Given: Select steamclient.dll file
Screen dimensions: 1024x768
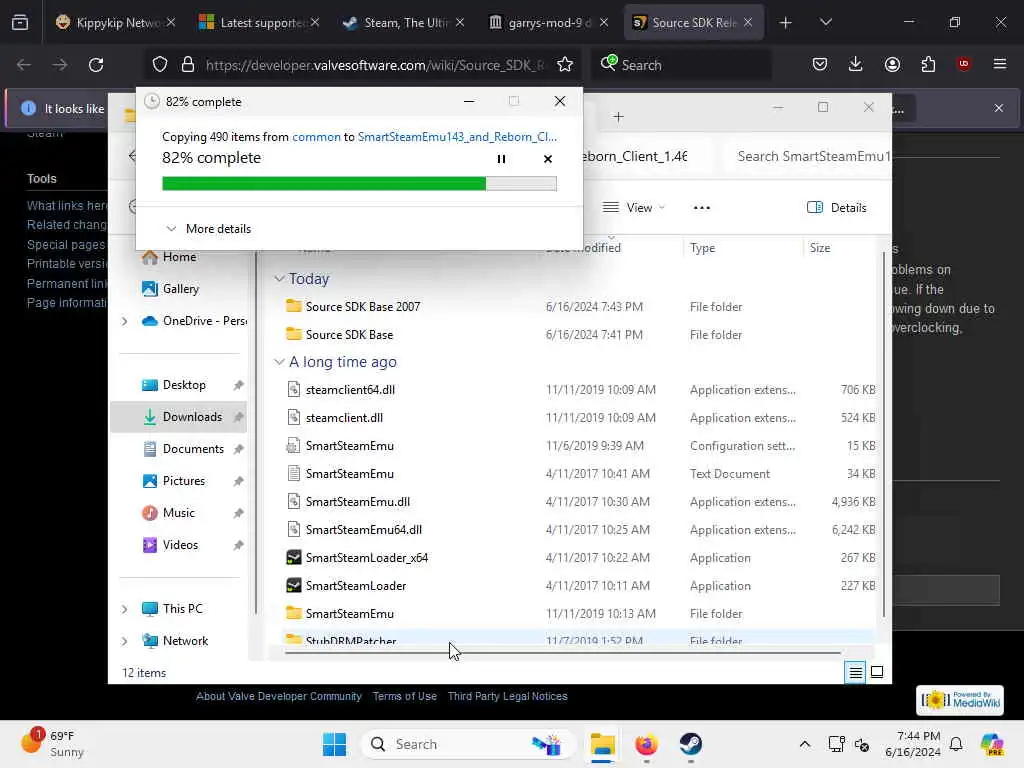Looking at the screenshot, I should [344, 418].
